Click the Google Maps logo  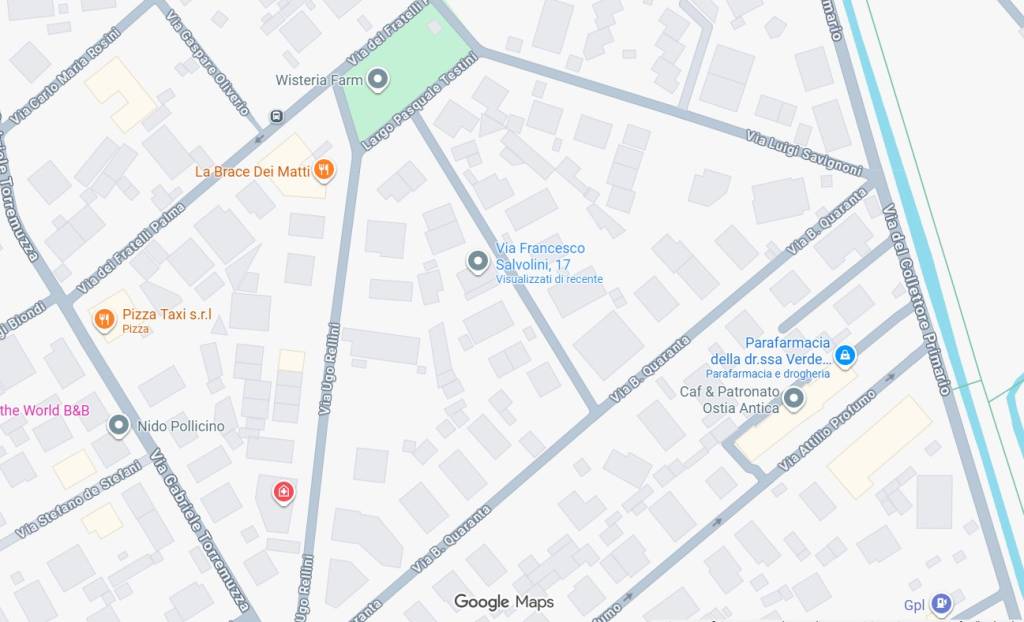coord(504,602)
